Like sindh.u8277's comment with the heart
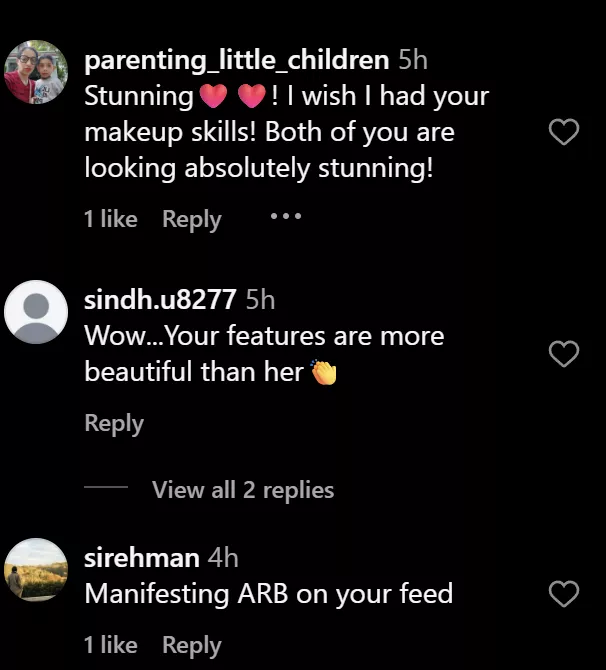This screenshot has width=606, height=670. (x=565, y=353)
